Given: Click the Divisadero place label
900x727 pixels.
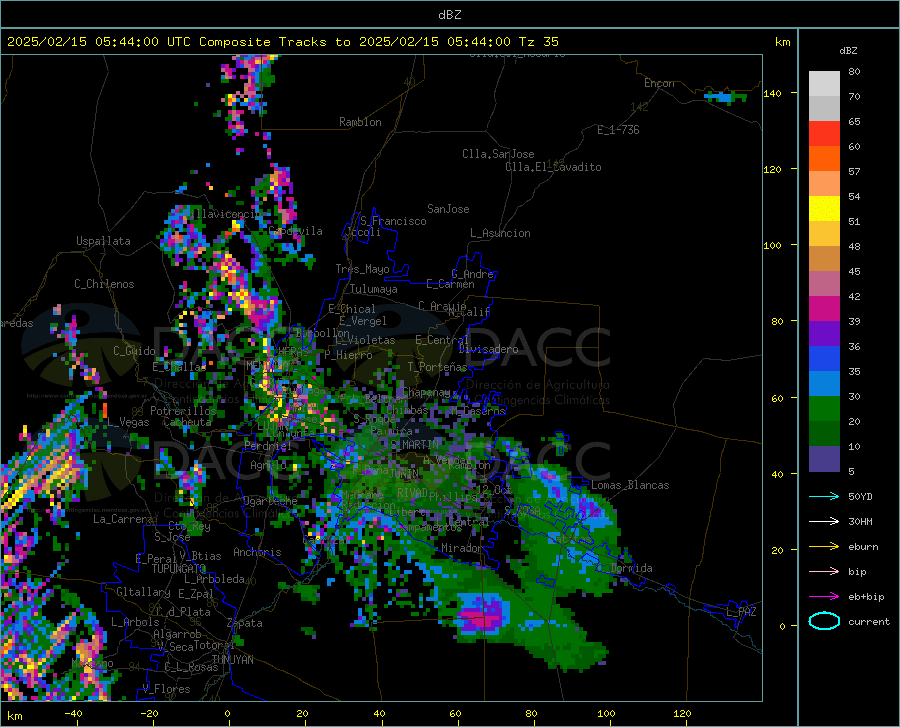Looking at the screenshot, I should click(488, 349).
